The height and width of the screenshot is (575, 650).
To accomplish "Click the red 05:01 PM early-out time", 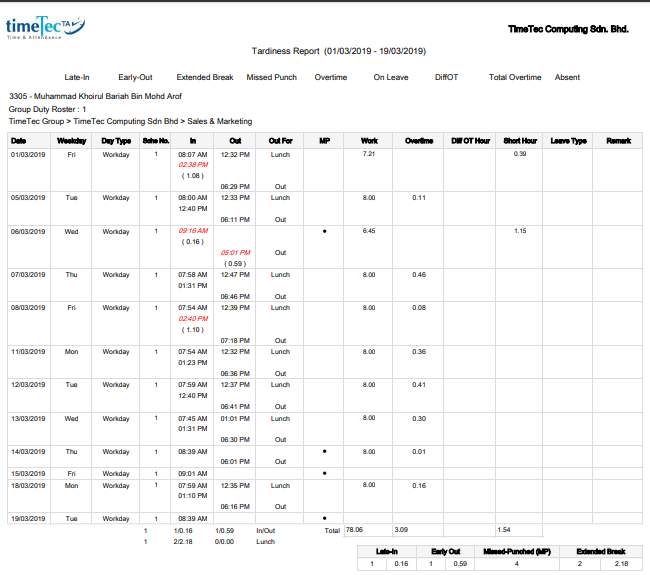I will pyautogui.click(x=235, y=252).
